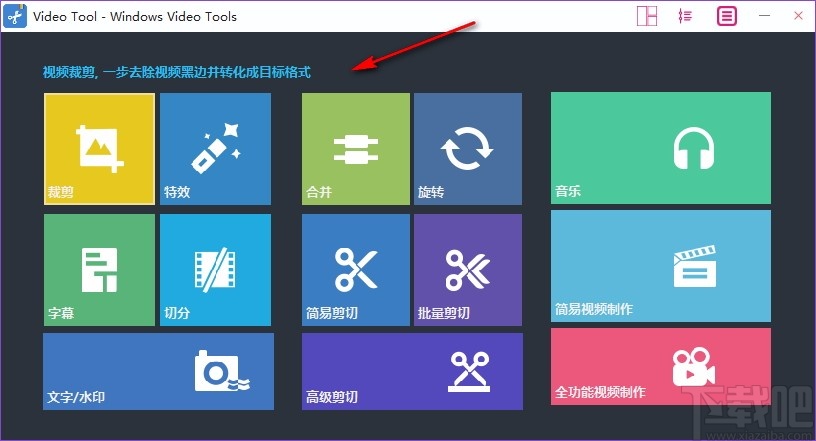Open the 特效 effects tile

point(215,149)
